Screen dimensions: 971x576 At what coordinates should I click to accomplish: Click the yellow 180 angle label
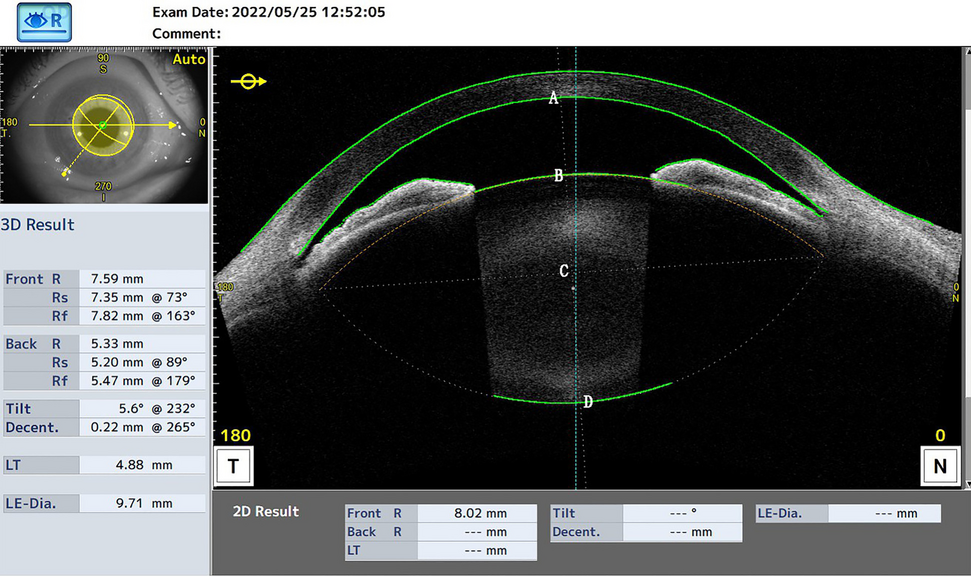pyautogui.click(x=236, y=435)
